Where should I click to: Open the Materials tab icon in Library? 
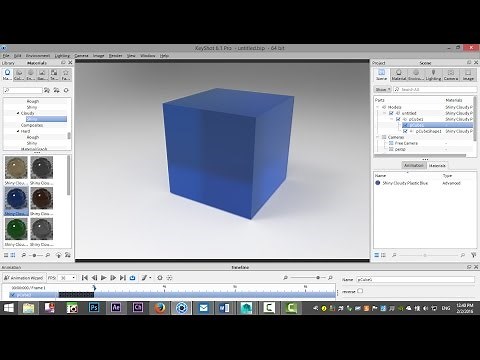click(x=7, y=74)
